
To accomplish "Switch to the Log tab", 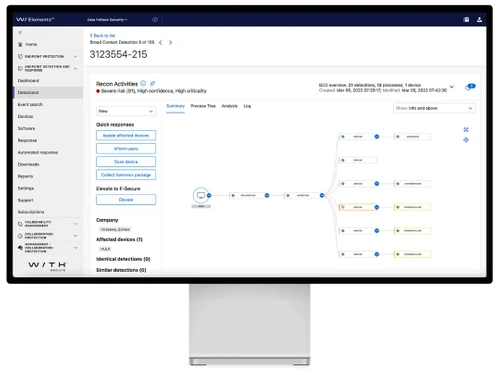I will tap(247, 106).
